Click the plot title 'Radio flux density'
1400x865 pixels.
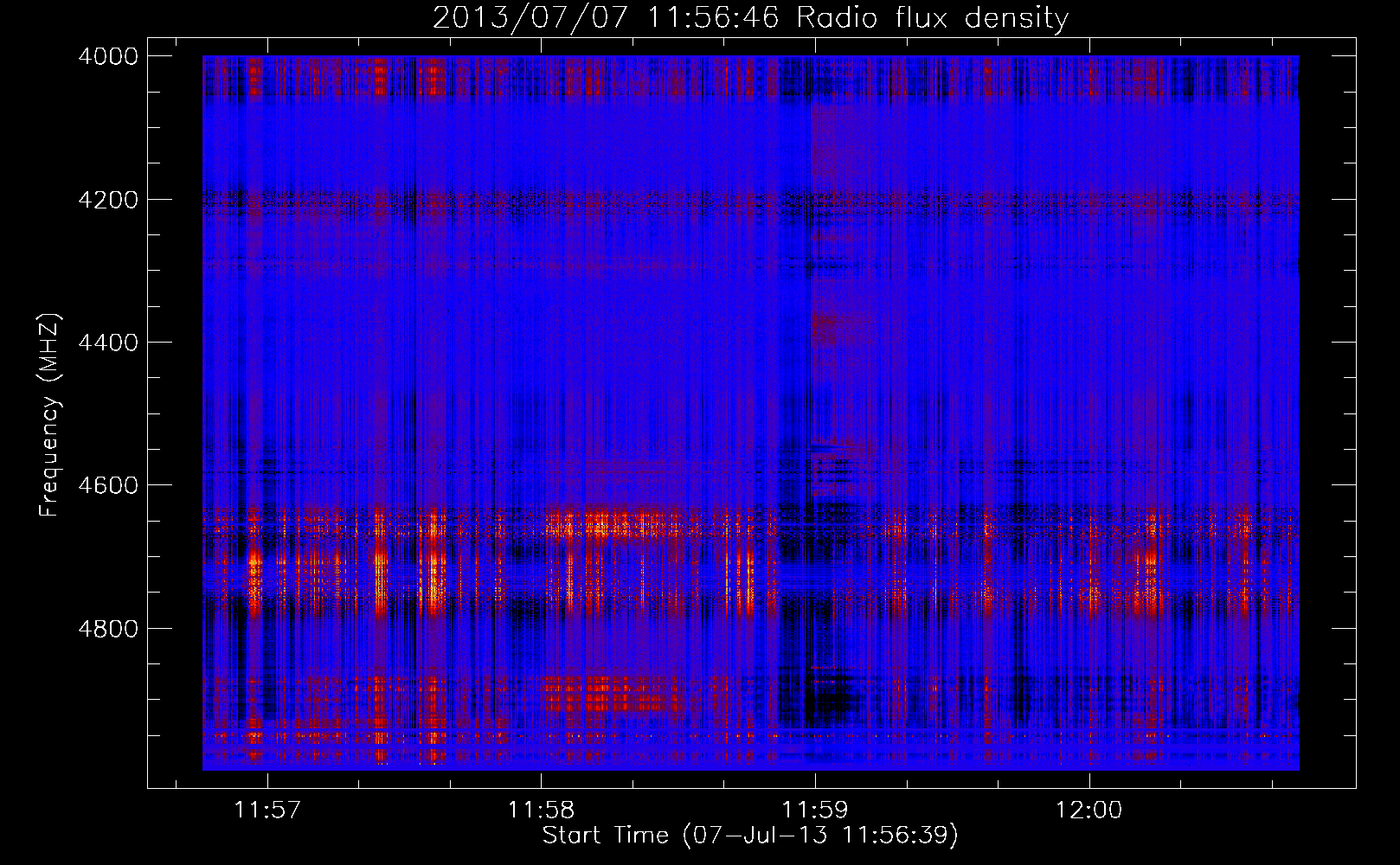(932, 18)
